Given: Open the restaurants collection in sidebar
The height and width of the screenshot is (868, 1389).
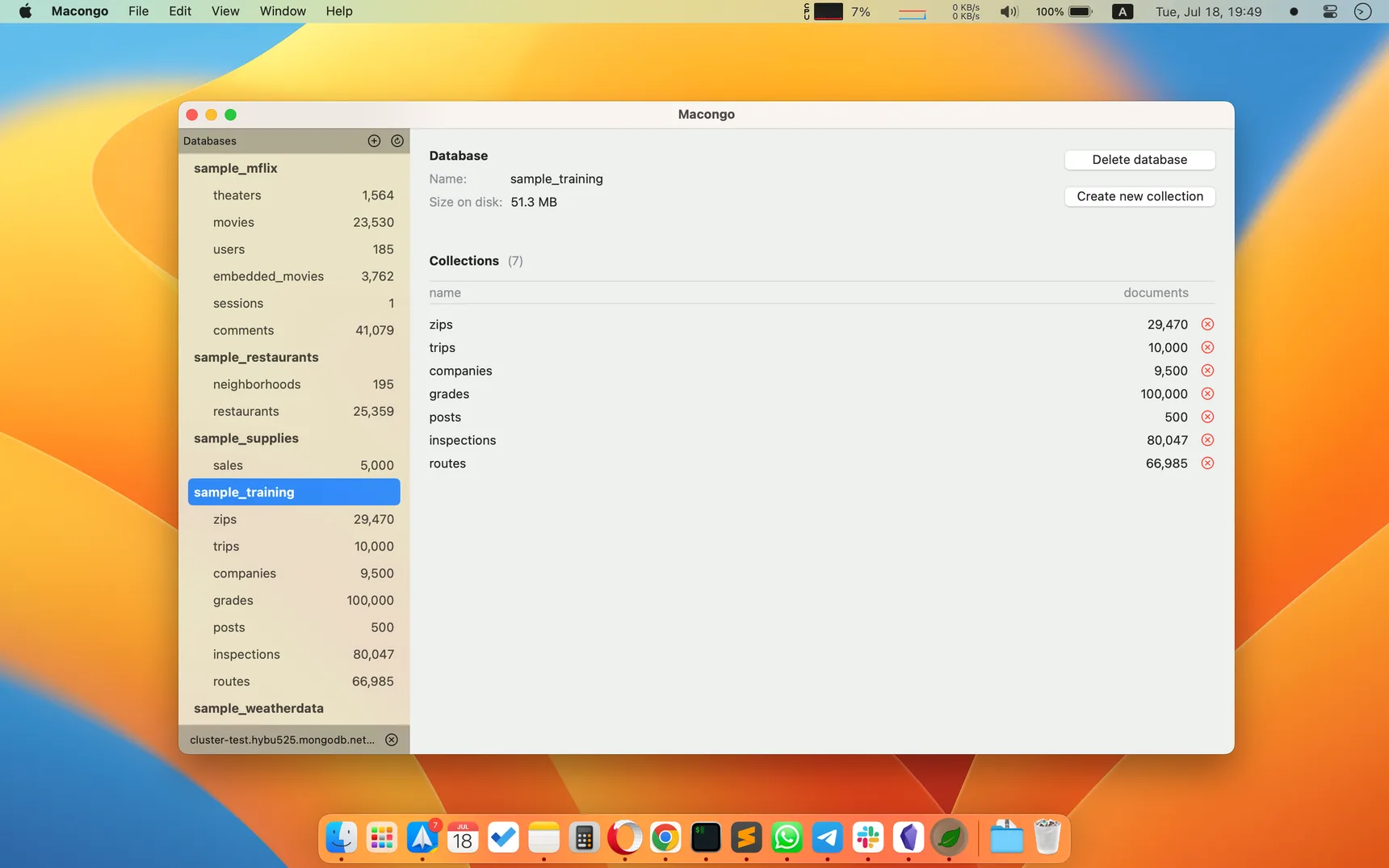Looking at the screenshot, I should click(294, 411).
